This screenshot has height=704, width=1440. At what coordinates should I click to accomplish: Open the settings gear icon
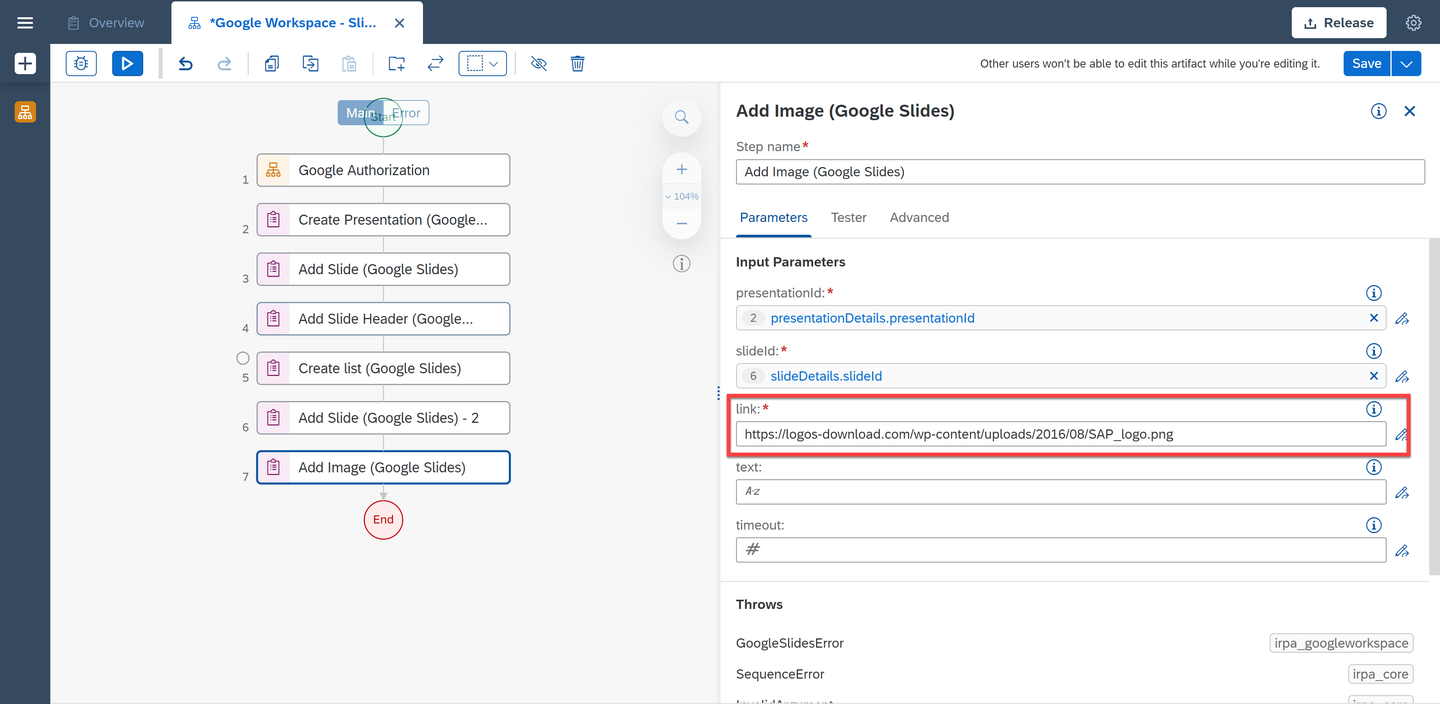tap(1413, 22)
